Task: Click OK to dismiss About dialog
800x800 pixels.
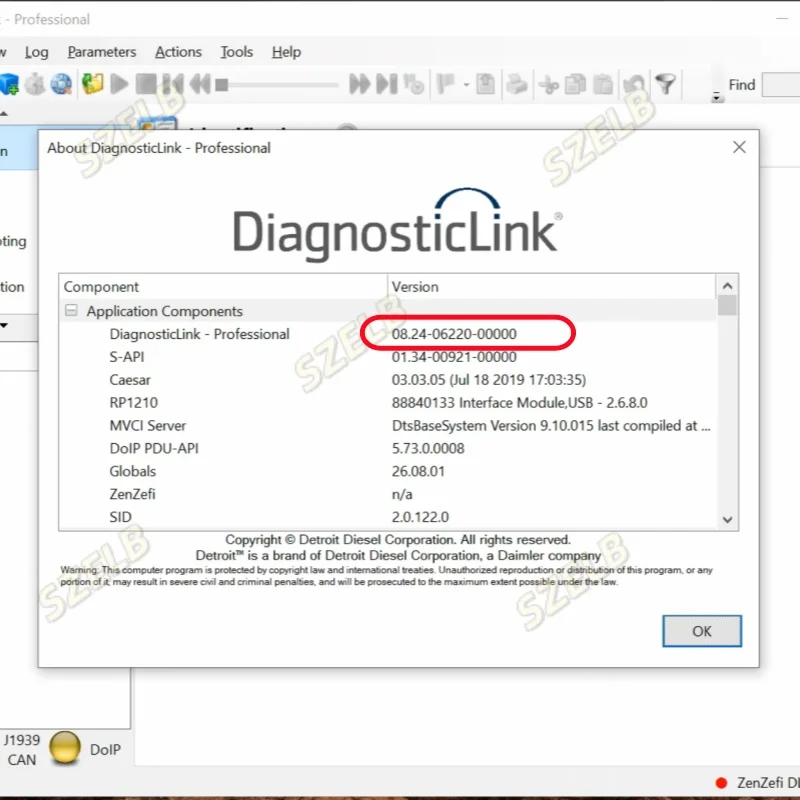Action: point(702,631)
